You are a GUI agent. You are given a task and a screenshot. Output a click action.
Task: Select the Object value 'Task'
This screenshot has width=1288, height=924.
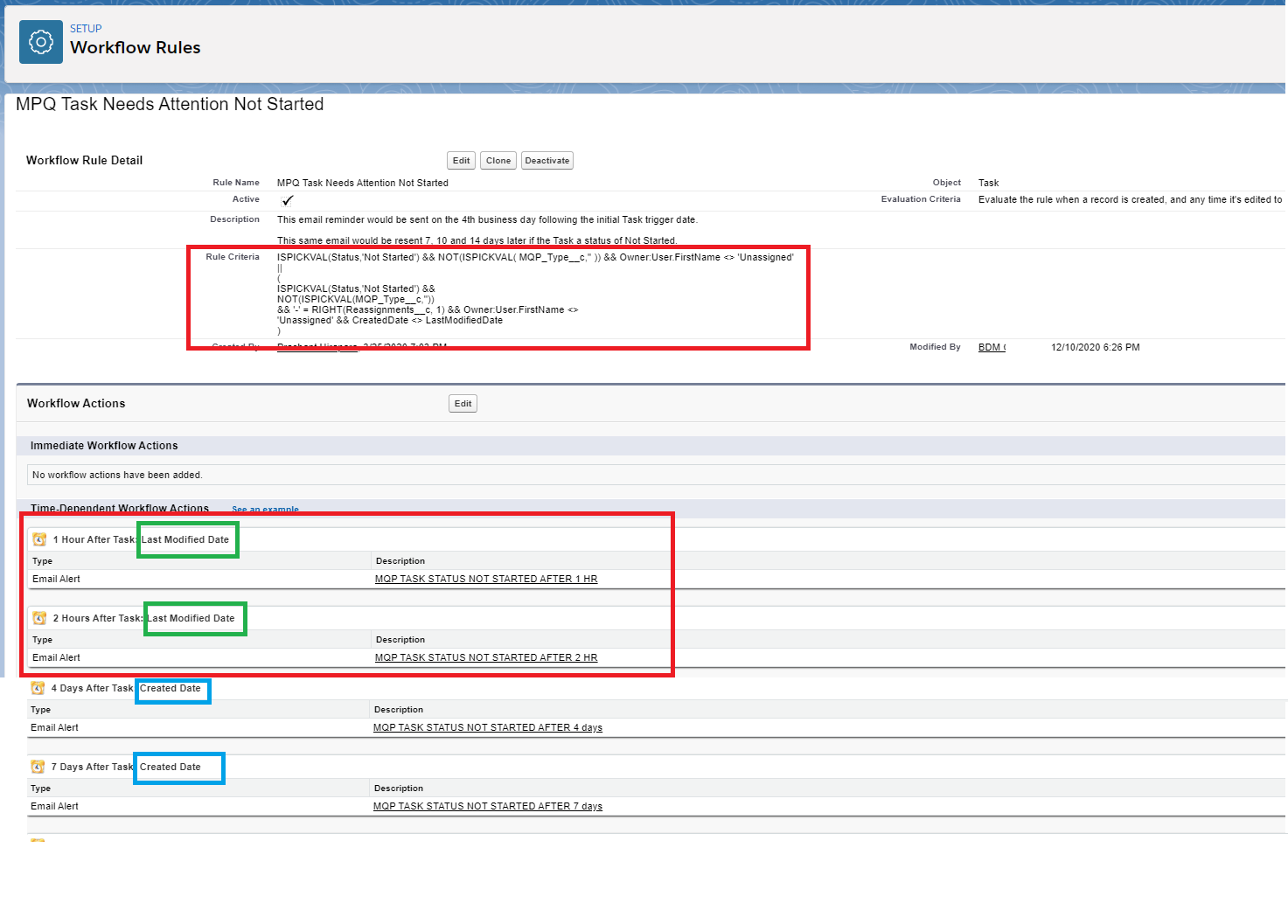tap(988, 183)
